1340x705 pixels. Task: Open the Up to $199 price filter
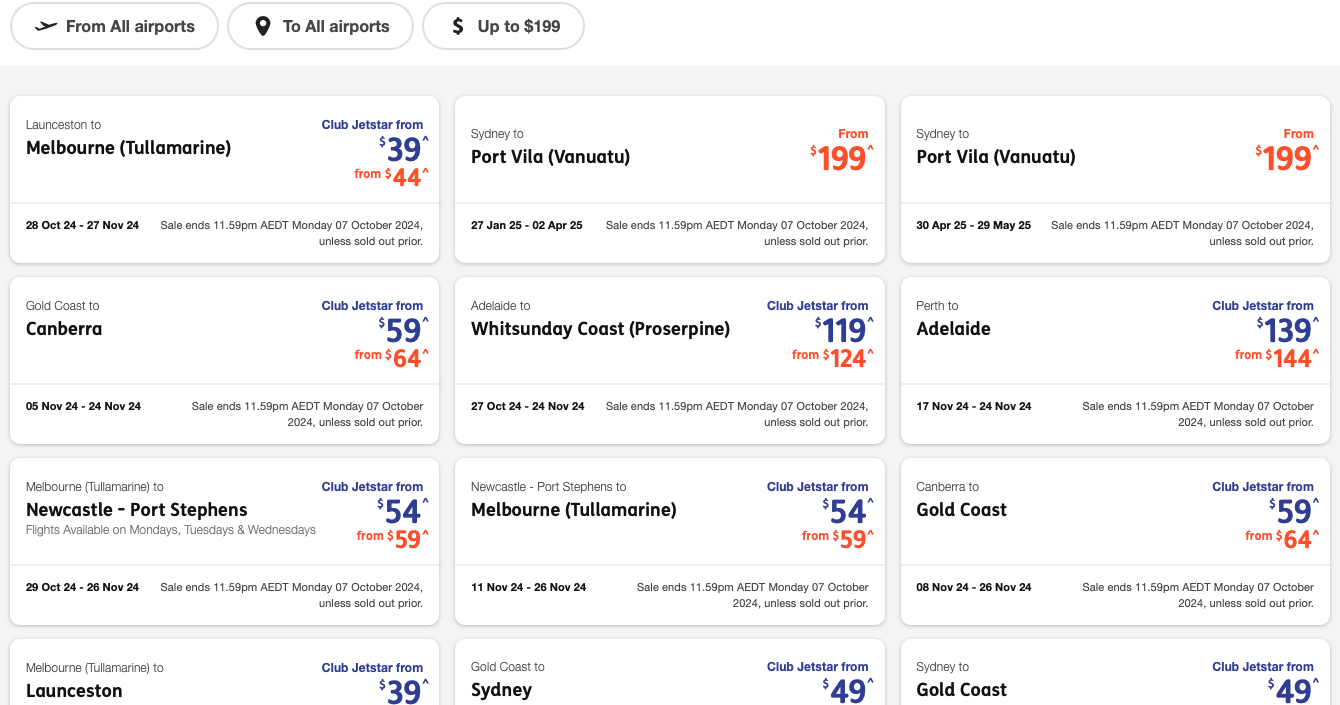pyautogui.click(x=503, y=26)
